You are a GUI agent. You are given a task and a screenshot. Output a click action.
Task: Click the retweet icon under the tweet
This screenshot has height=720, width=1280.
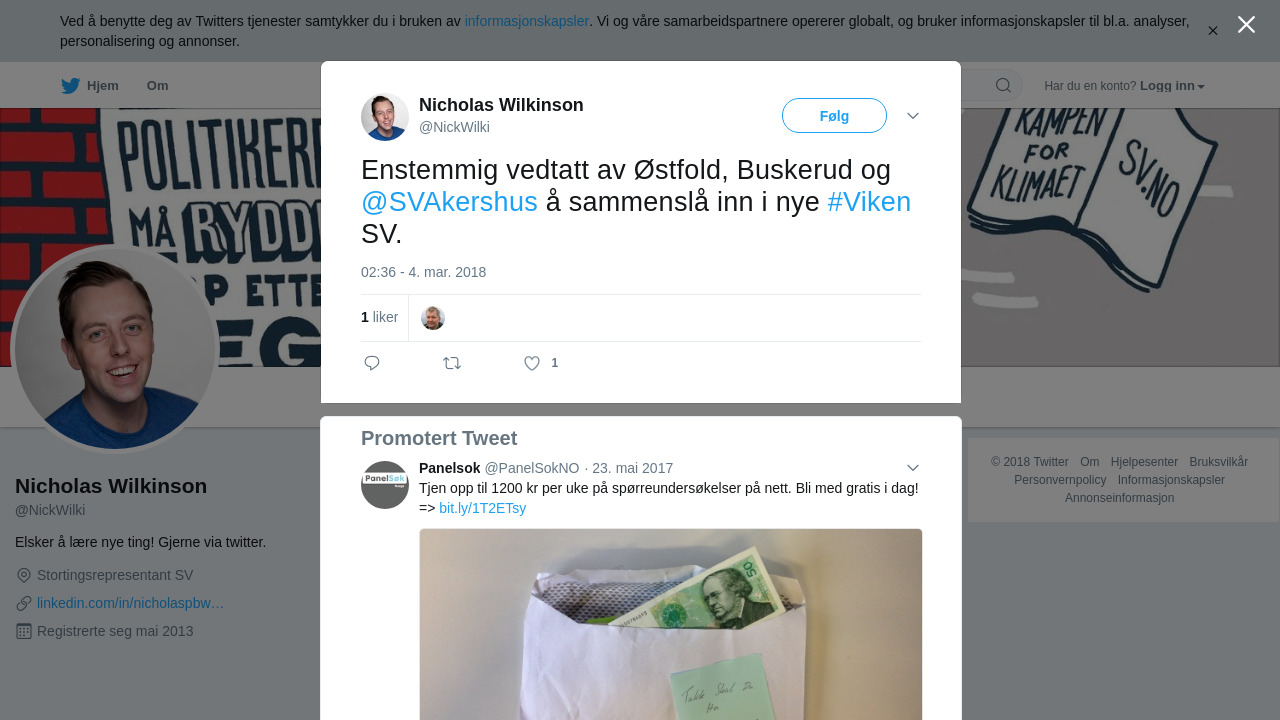coord(452,363)
